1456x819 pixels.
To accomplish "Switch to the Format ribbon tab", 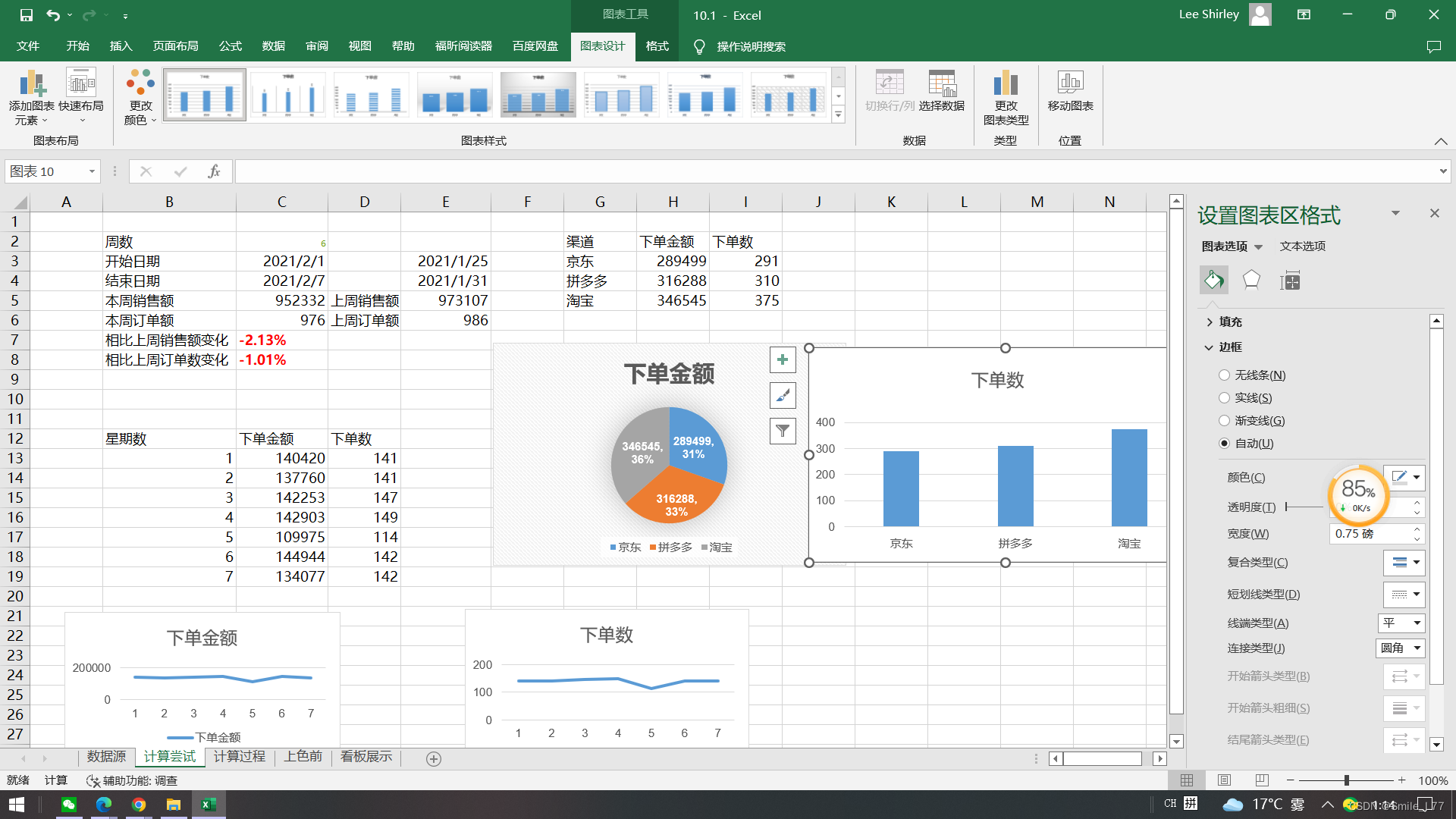I will (657, 46).
